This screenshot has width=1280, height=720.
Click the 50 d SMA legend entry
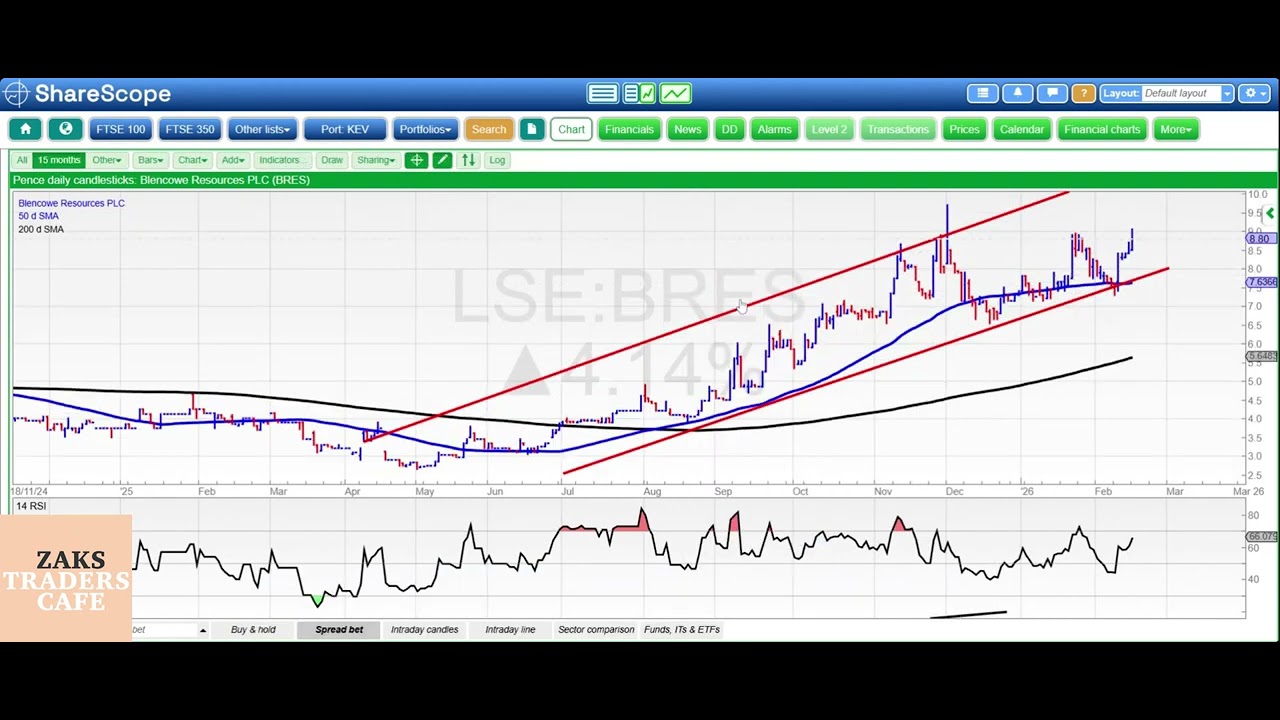point(38,216)
